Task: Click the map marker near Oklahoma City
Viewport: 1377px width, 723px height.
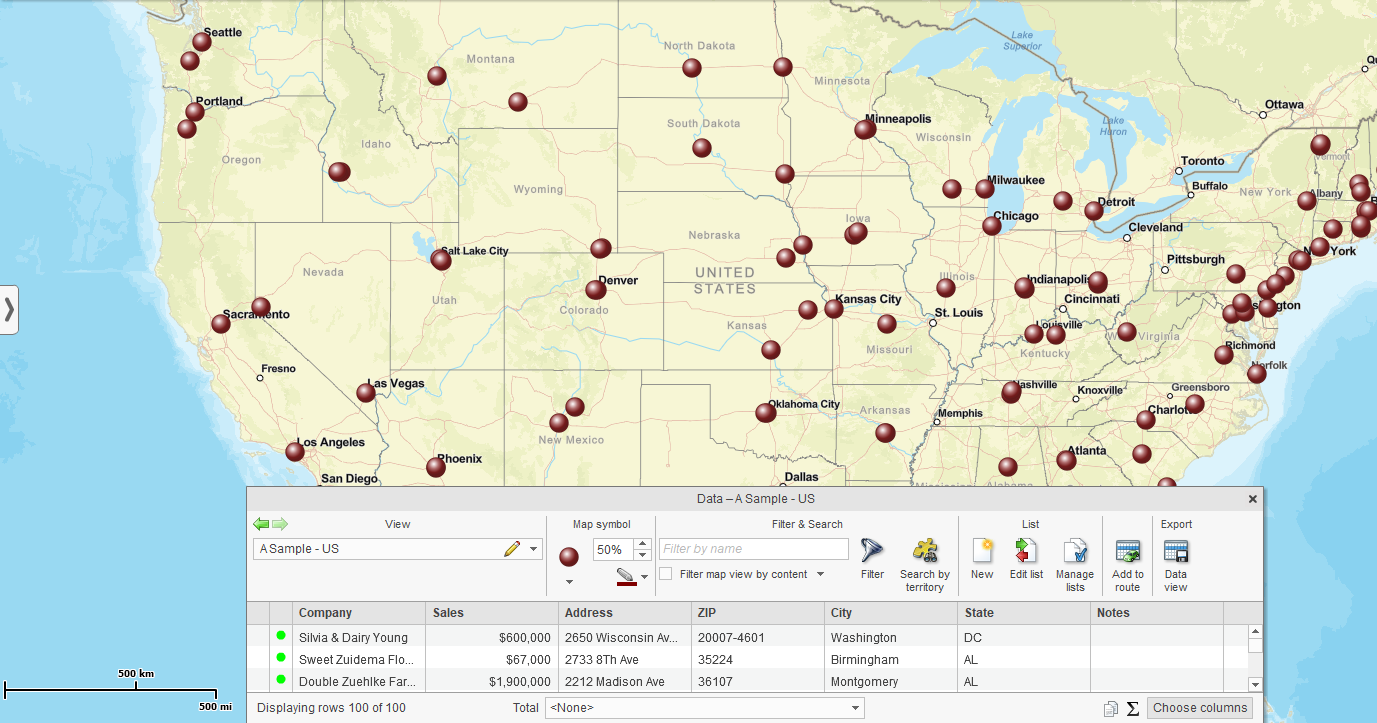Action: point(766,412)
